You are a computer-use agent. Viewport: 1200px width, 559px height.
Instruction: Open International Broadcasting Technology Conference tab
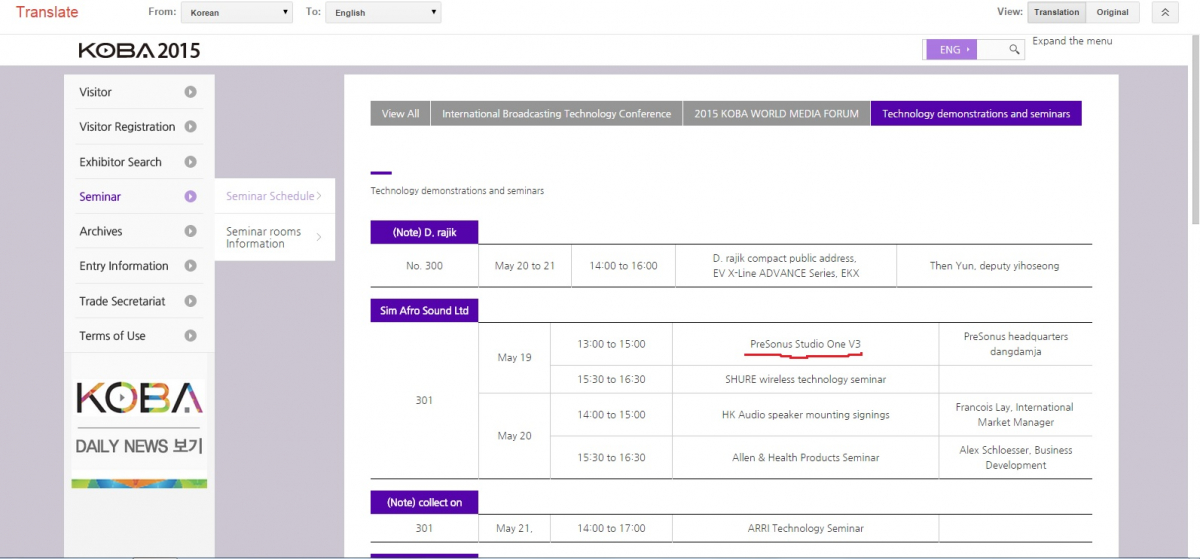click(x=556, y=114)
